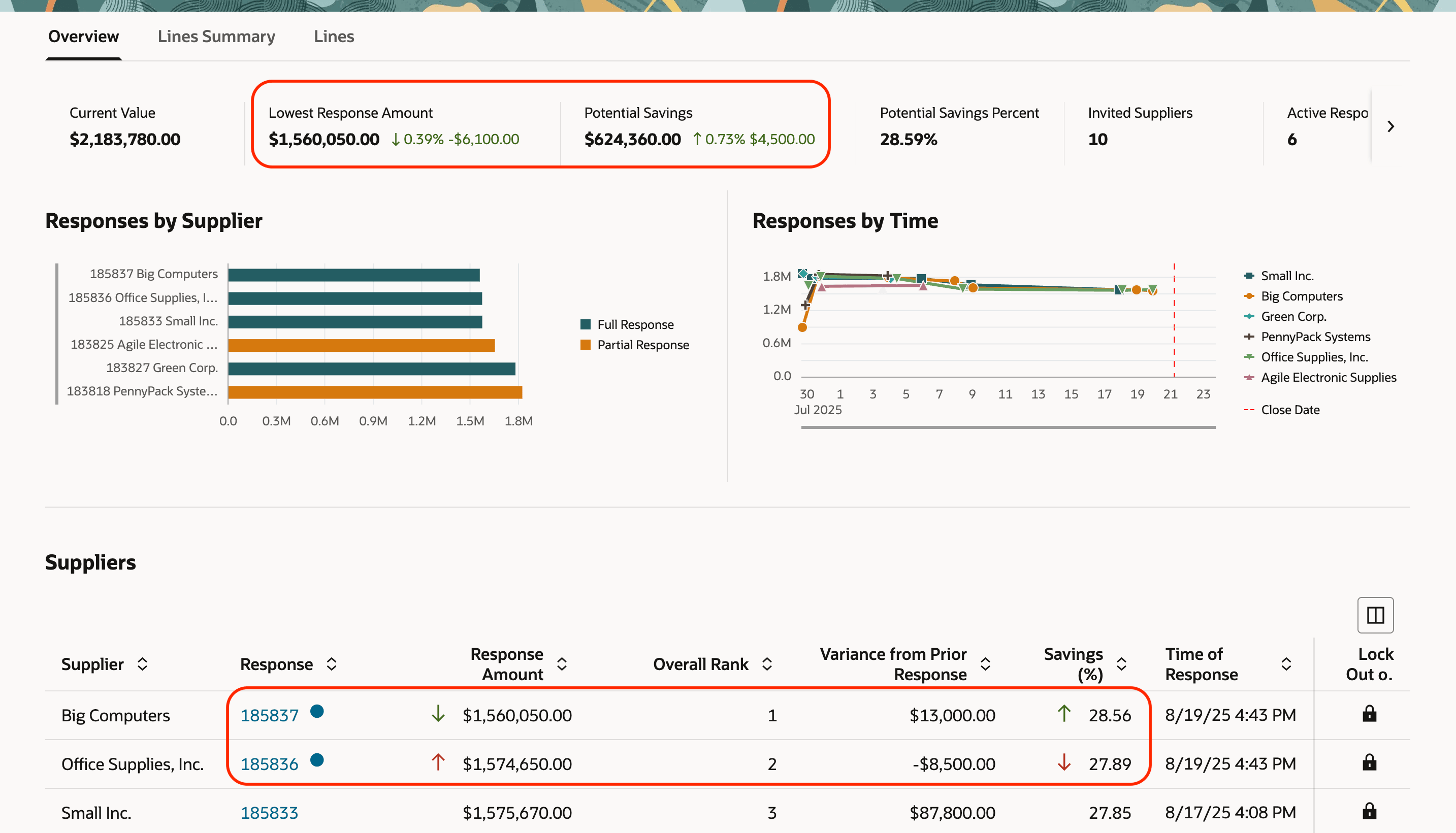Image resolution: width=1456 pixels, height=833 pixels.
Task: Sort by Response column arrows
Action: pos(332,663)
